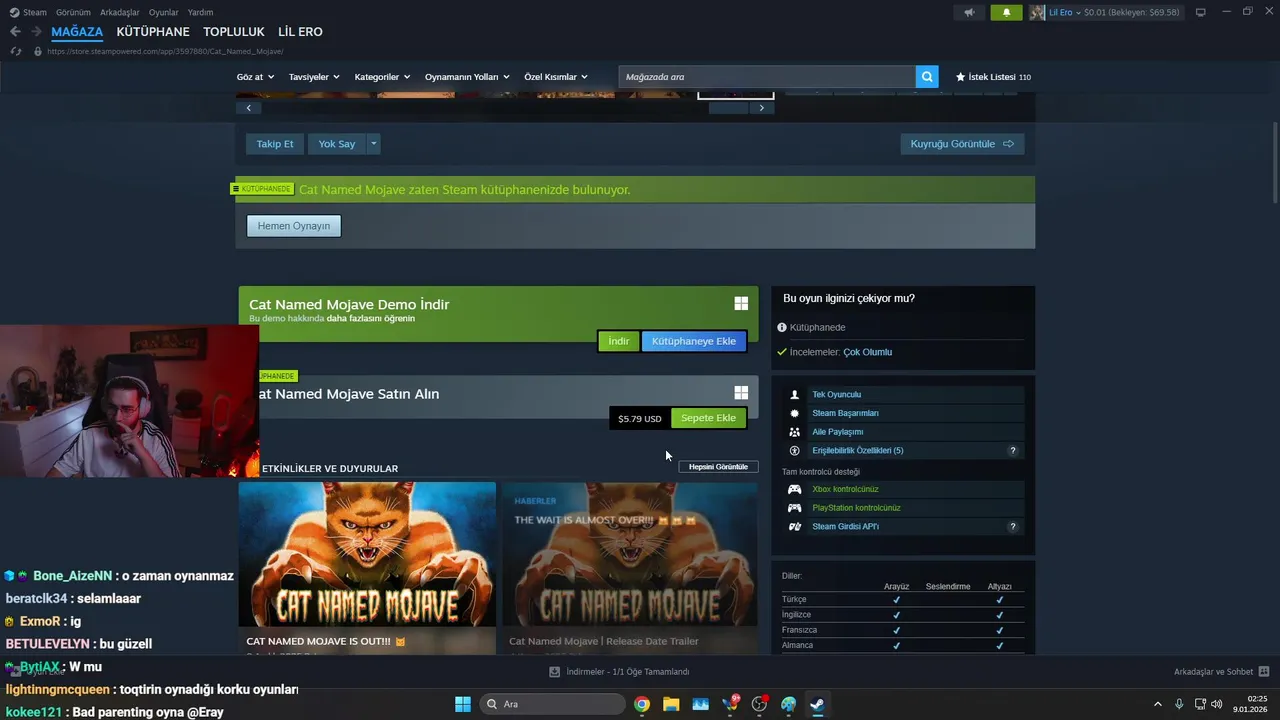Click the blue search magnifier button
1280x720 pixels.
[x=928, y=77]
